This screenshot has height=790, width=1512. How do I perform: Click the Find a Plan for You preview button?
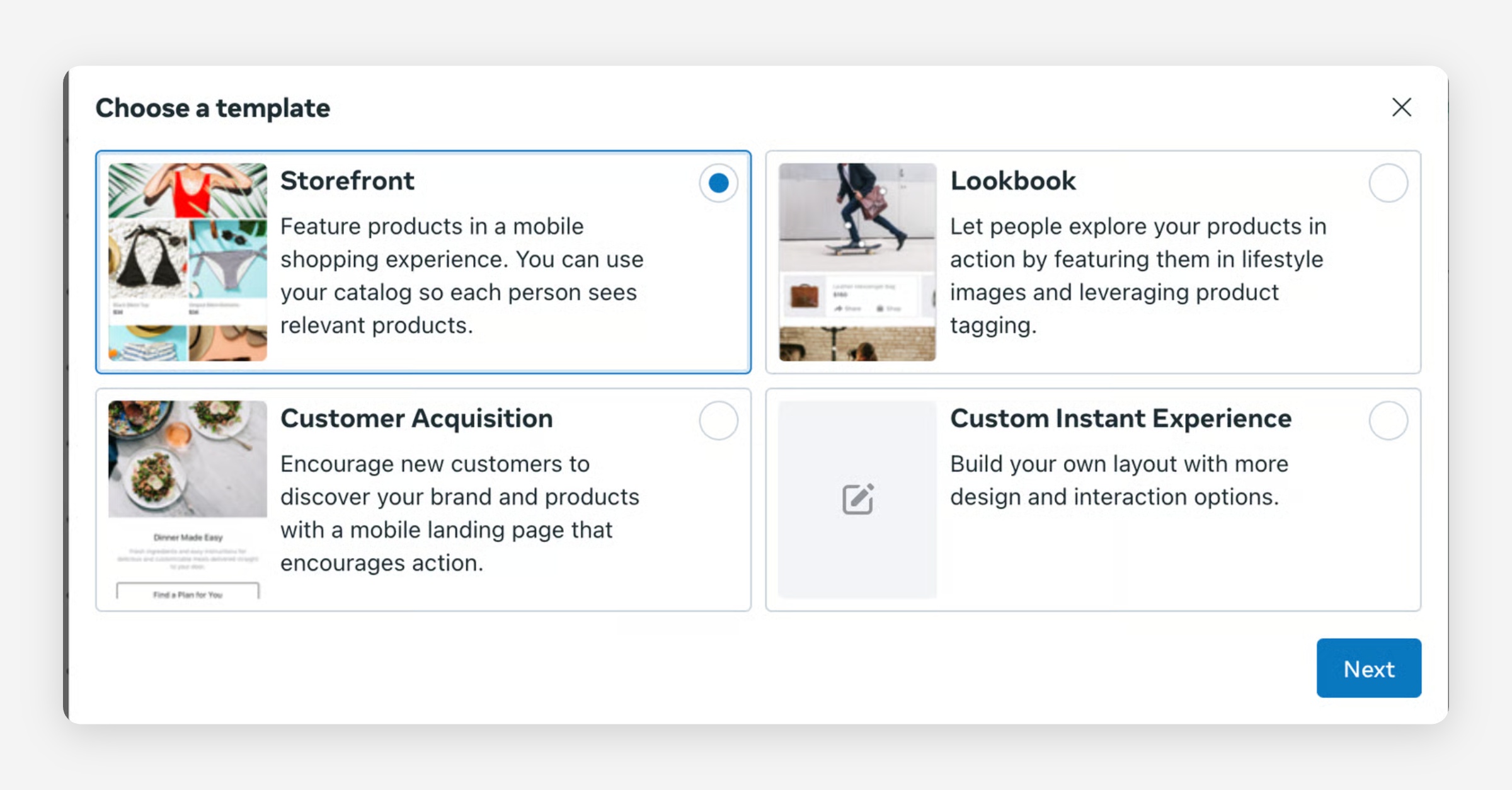(188, 593)
